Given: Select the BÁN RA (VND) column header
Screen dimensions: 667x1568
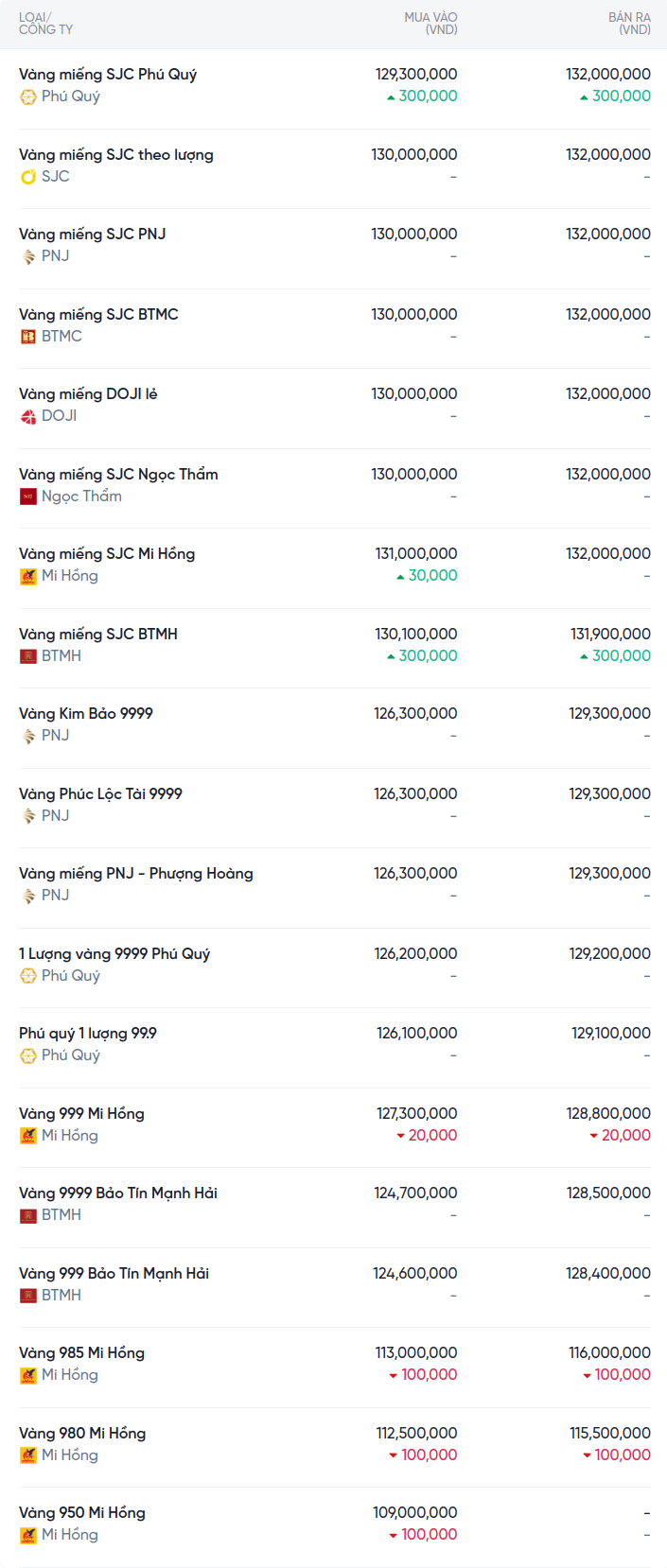Looking at the screenshot, I should click(629, 24).
